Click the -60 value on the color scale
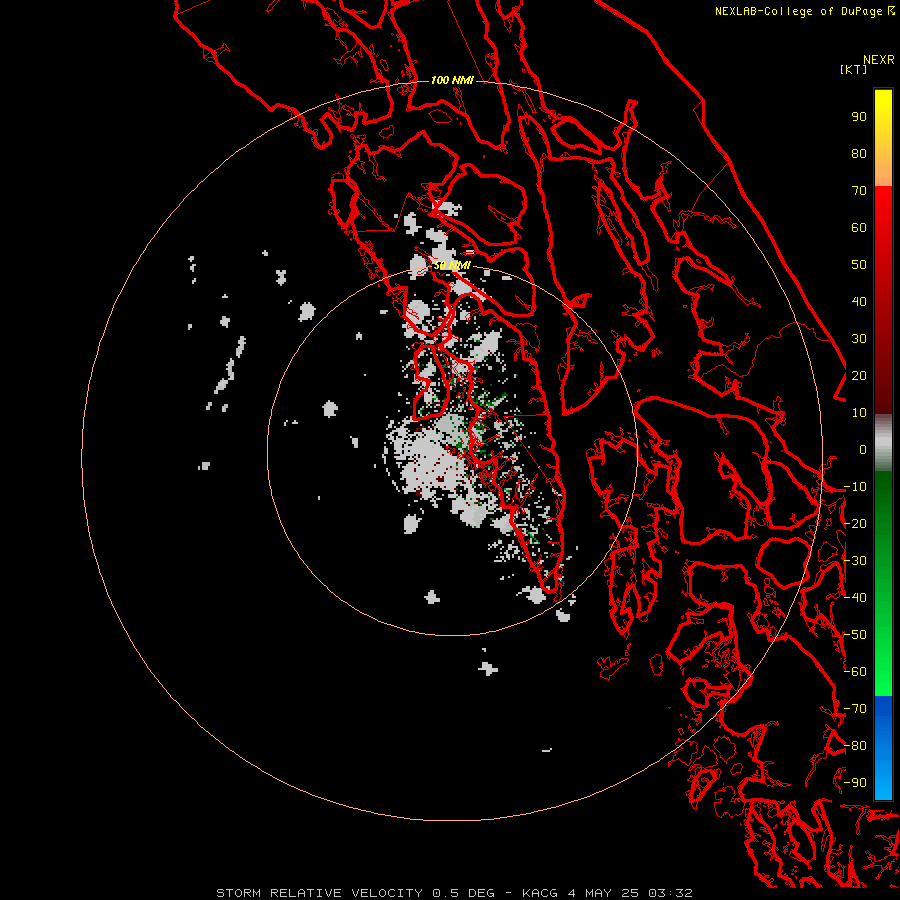The image size is (900, 900). click(x=855, y=672)
